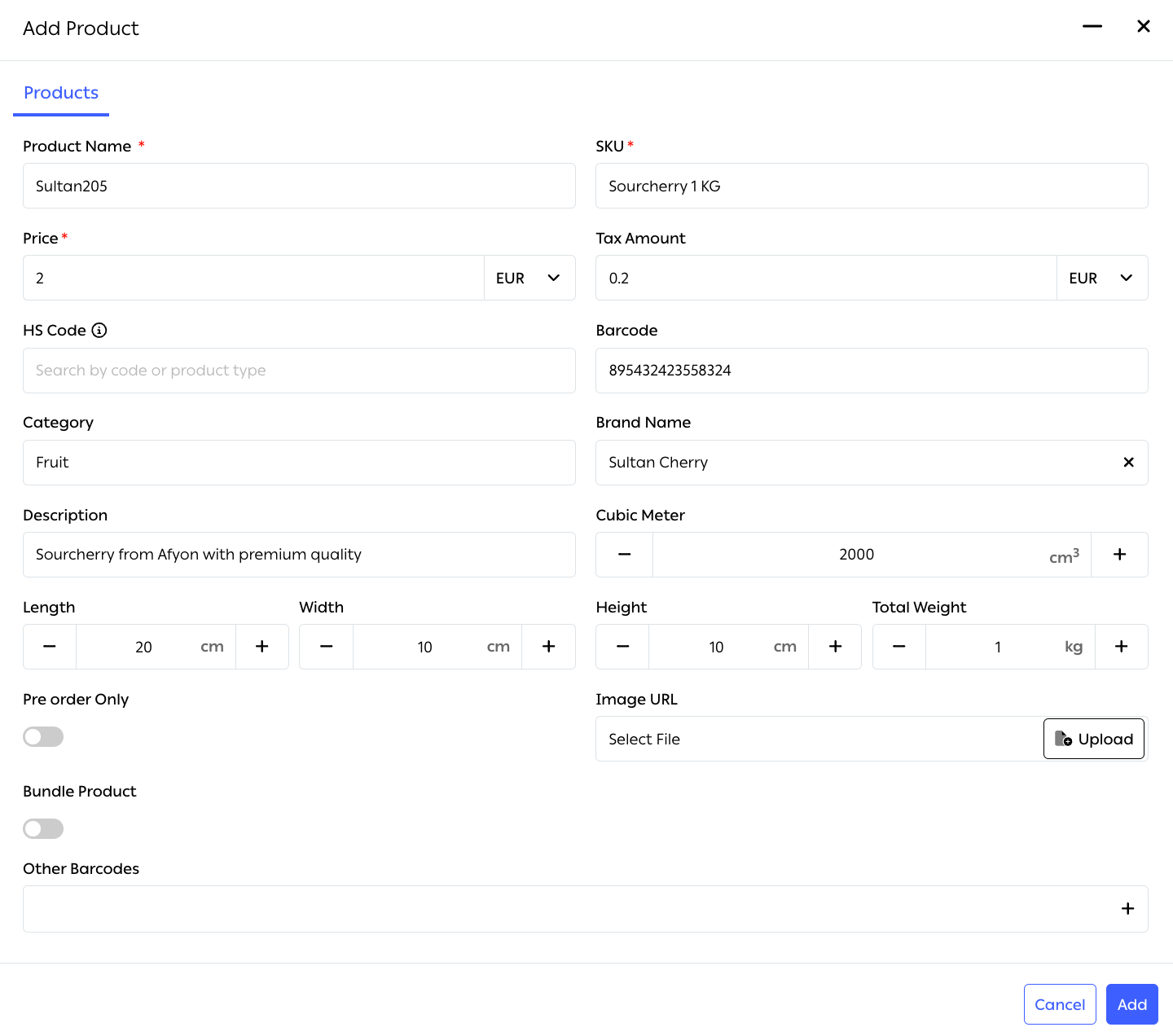
Task: Minimize the Add Product dialog
Action: (1092, 27)
